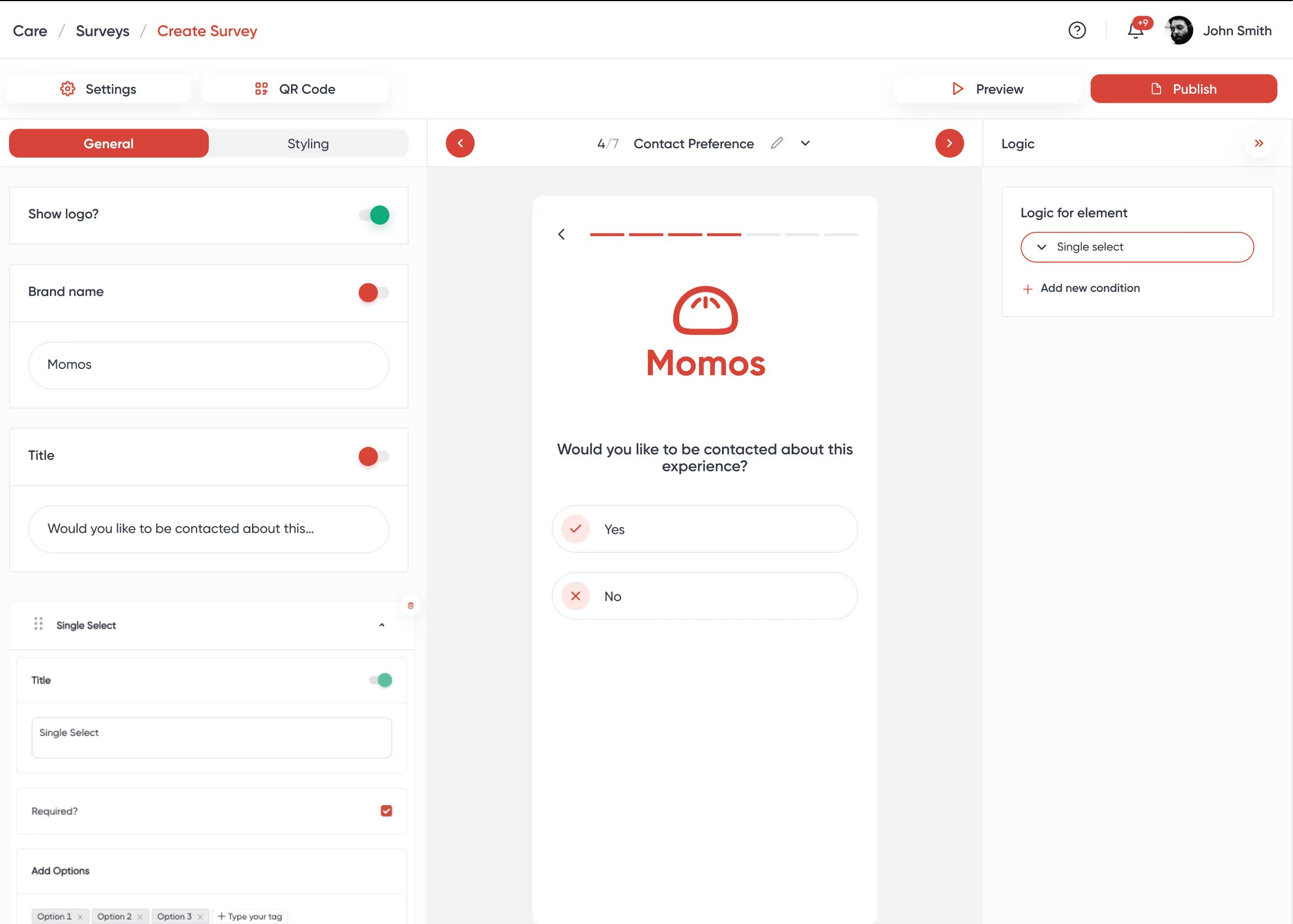Image resolution: width=1293 pixels, height=924 pixels.
Task: Open the help question mark icon
Action: (x=1077, y=30)
